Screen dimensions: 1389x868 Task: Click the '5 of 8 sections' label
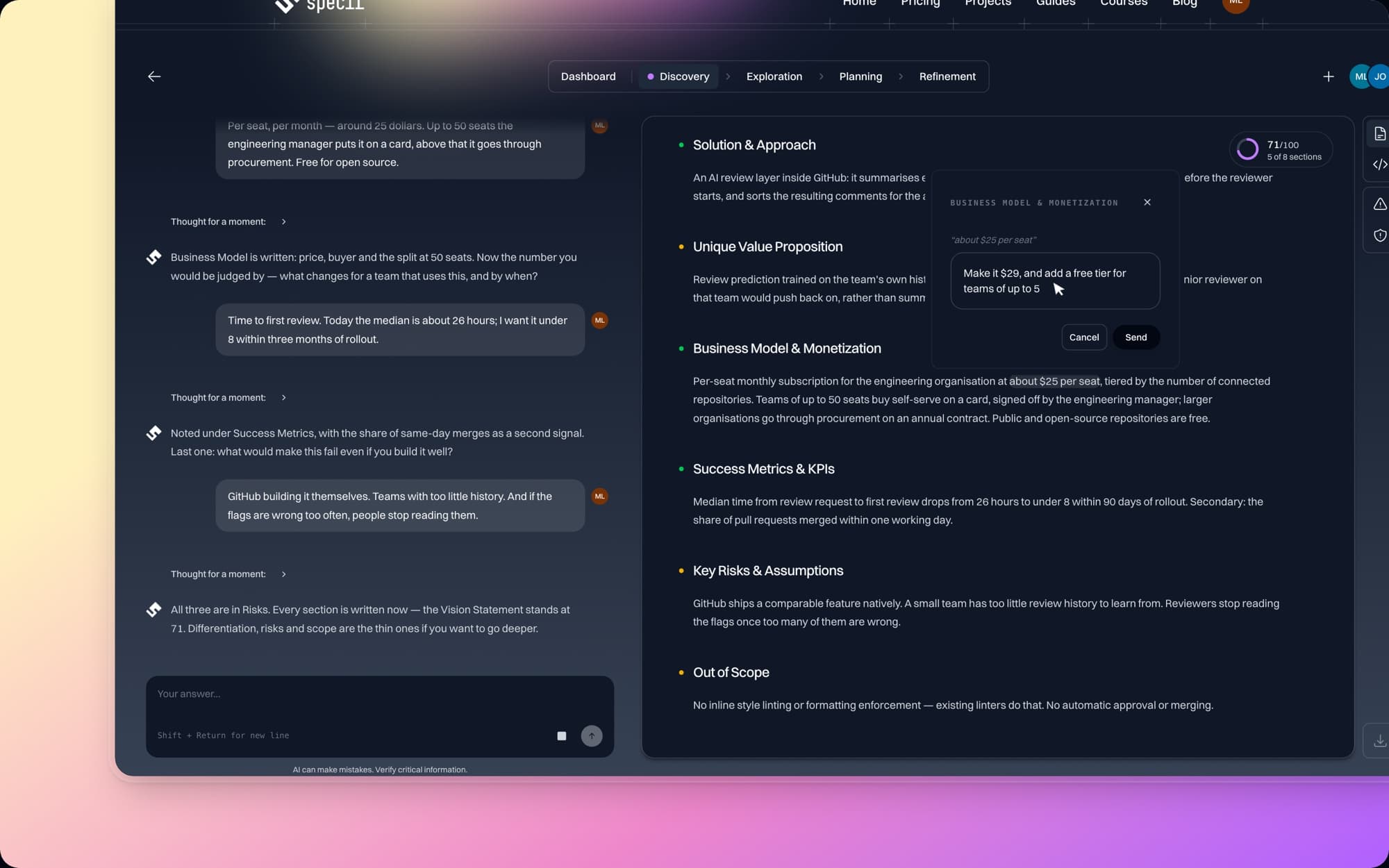pos(1294,157)
